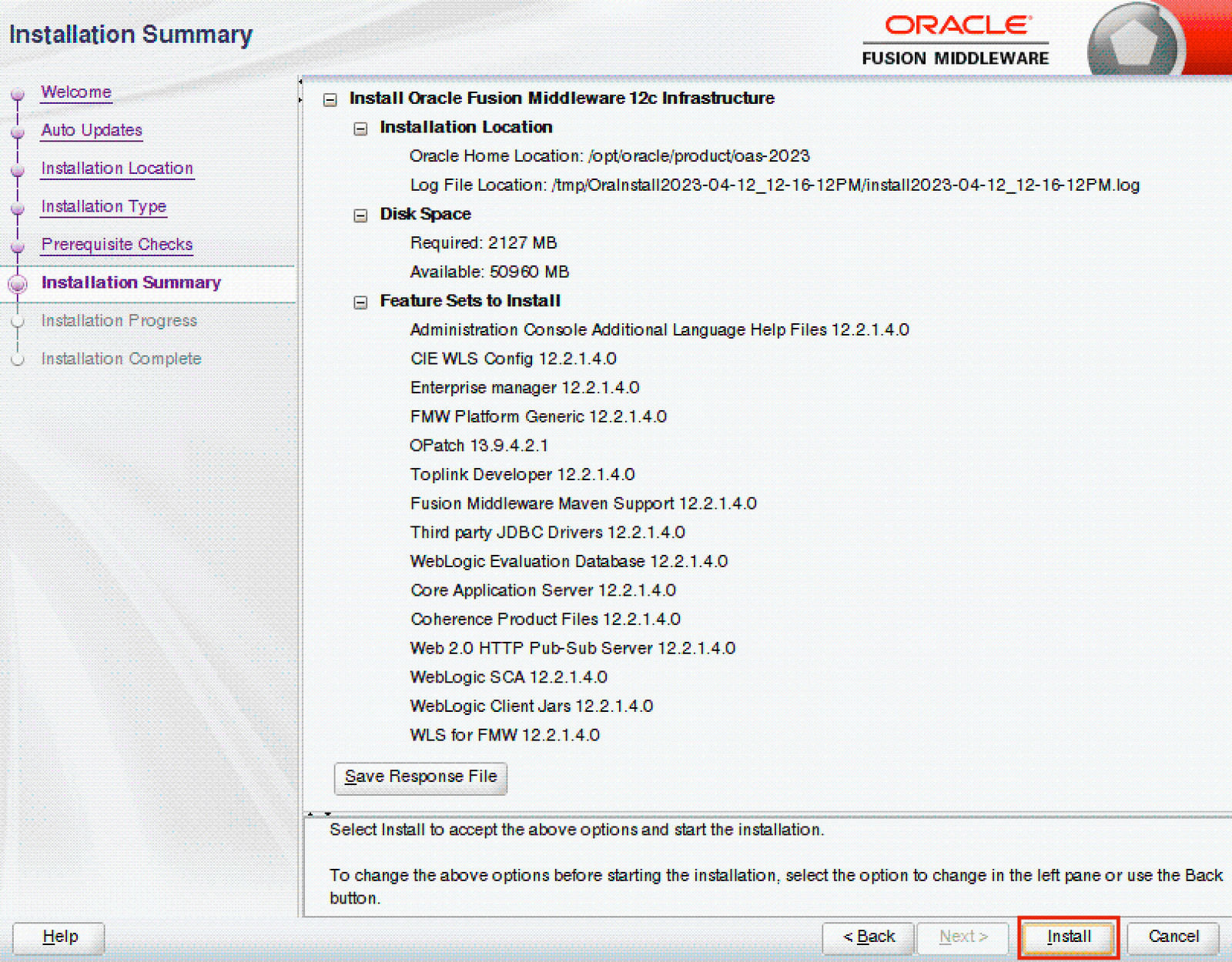
Task: Select Third party JDBC Drivers 12.2.1.4.0 row
Action: [x=547, y=533]
